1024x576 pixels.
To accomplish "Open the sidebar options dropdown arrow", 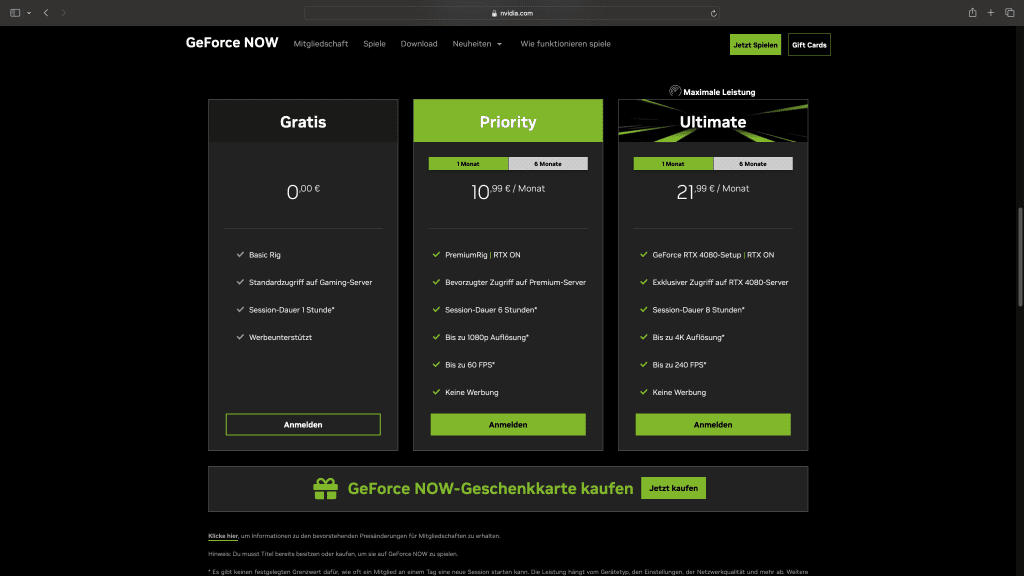I will click(28, 13).
